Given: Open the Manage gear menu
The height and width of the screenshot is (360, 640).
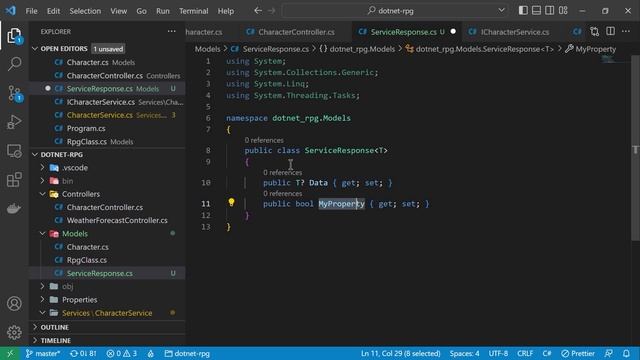Looking at the screenshot, I should click(14, 332).
